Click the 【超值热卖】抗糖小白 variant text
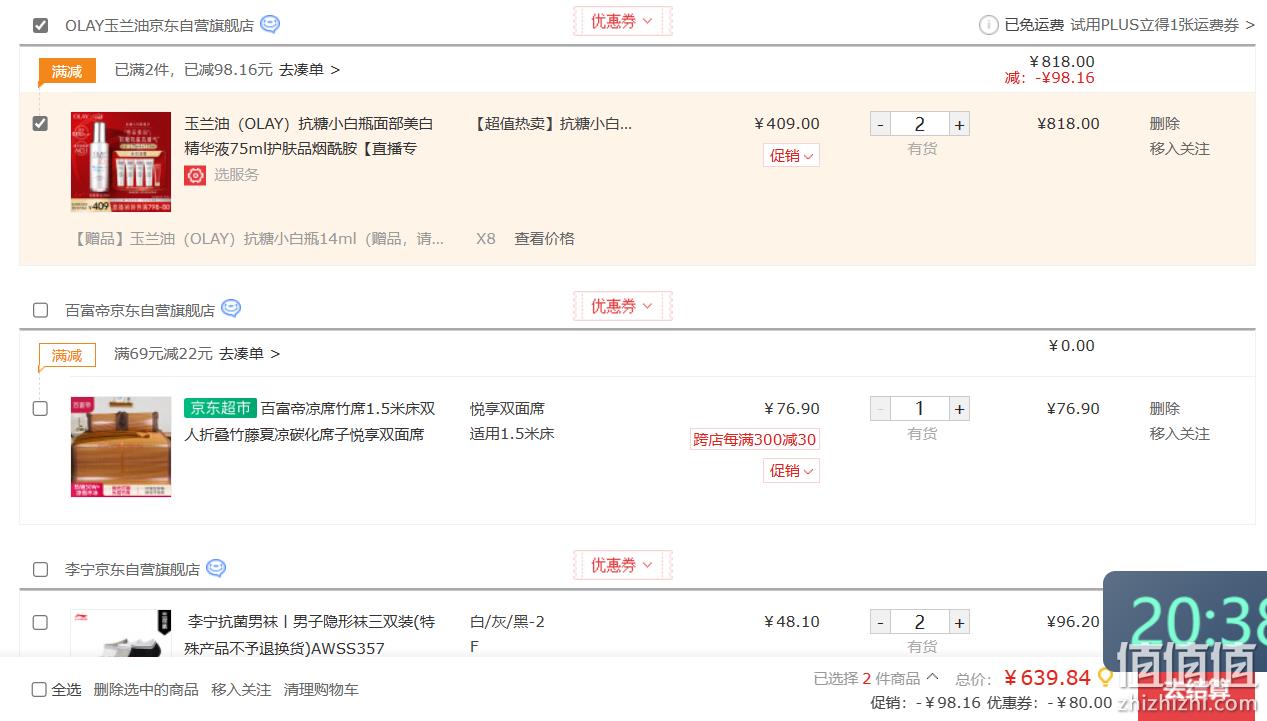Screen dimensions: 1267x721 tap(551, 124)
